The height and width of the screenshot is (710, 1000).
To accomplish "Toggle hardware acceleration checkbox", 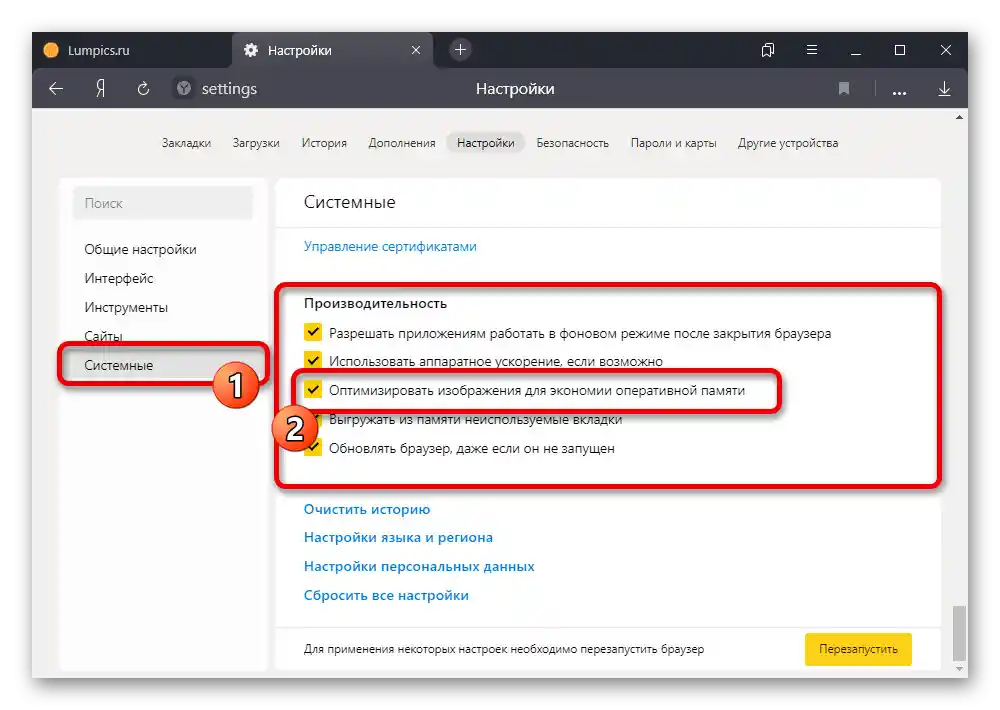I will (x=312, y=360).
